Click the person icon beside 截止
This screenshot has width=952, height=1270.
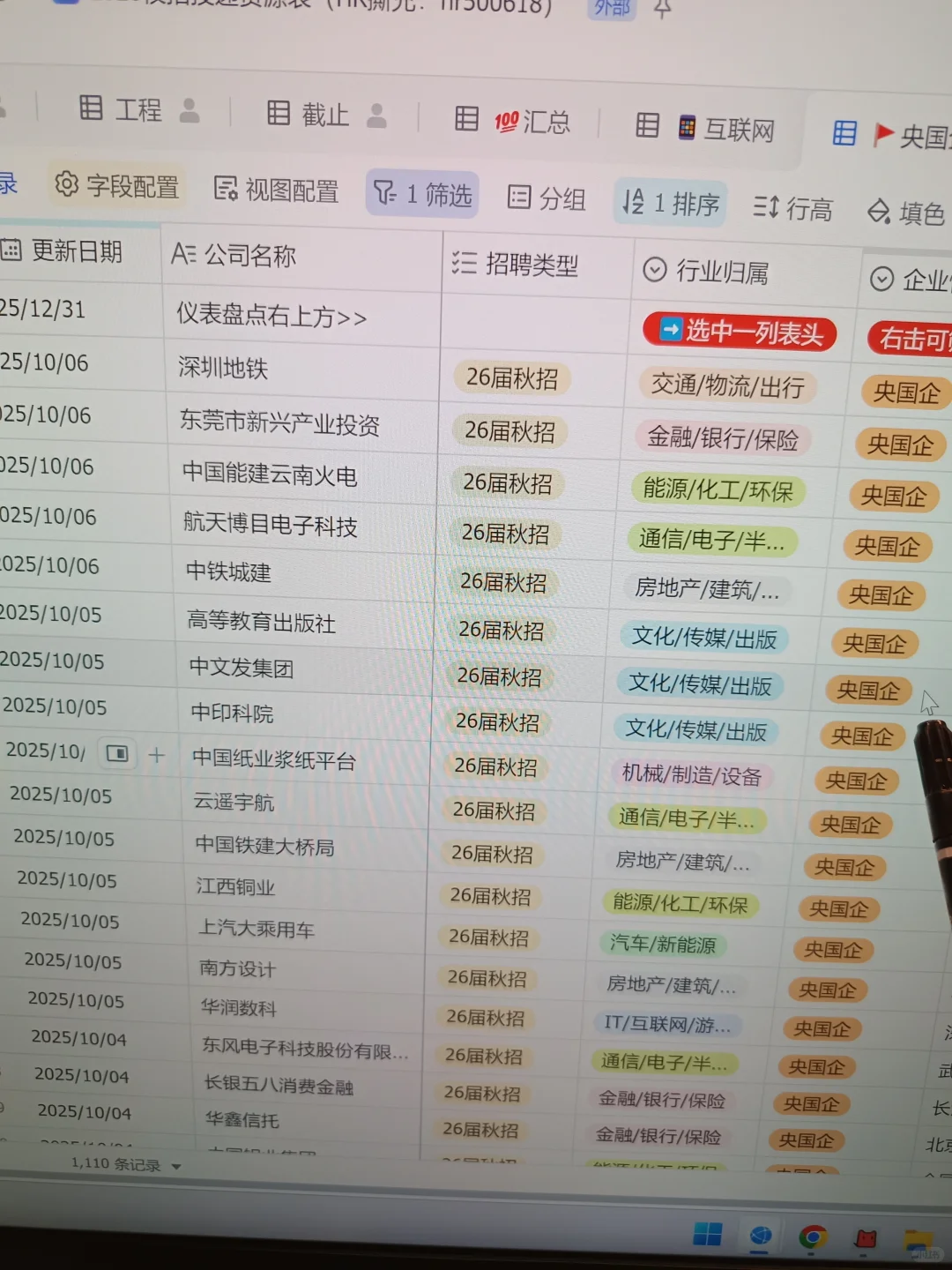click(x=376, y=116)
